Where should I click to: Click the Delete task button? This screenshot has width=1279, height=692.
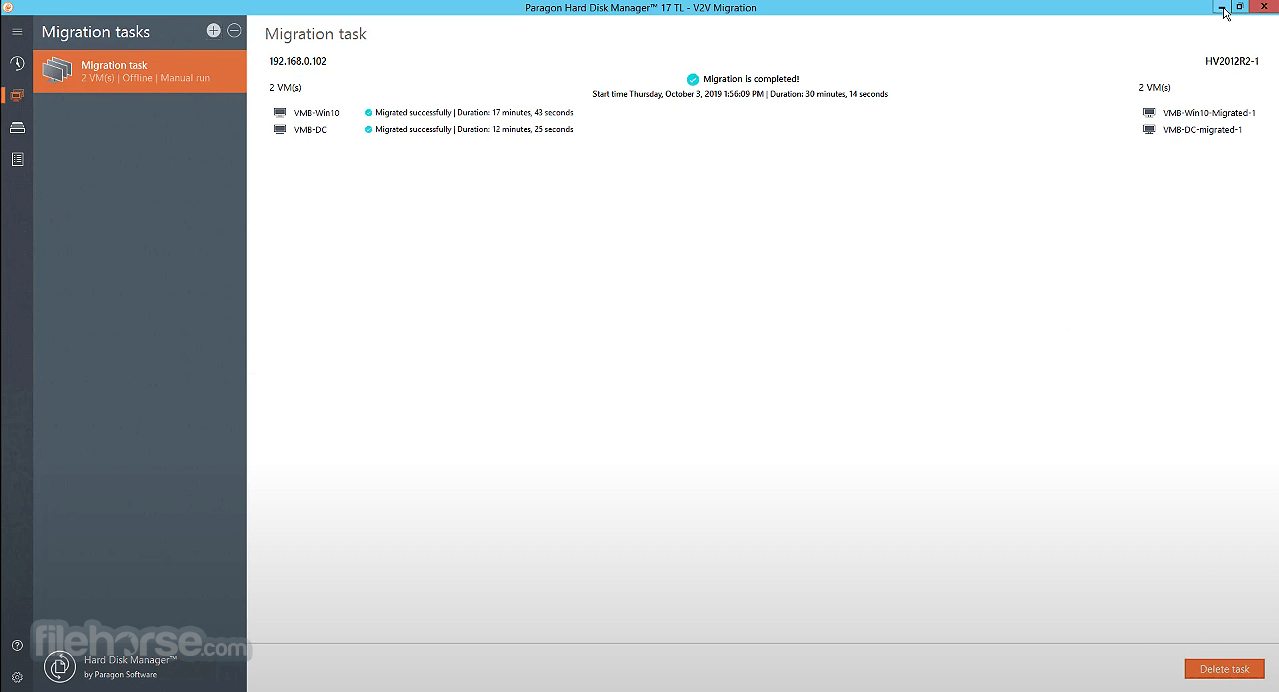pos(1224,669)
